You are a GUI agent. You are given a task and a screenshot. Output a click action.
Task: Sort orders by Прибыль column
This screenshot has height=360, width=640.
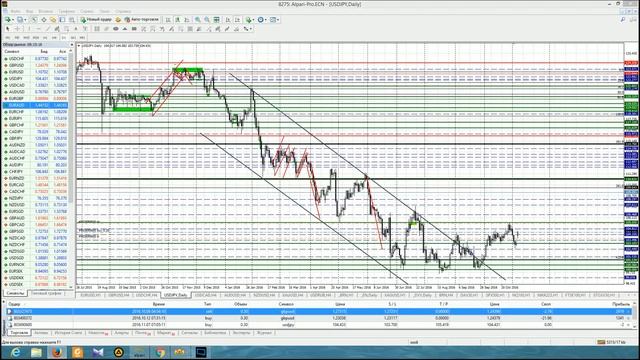(621, 304)
